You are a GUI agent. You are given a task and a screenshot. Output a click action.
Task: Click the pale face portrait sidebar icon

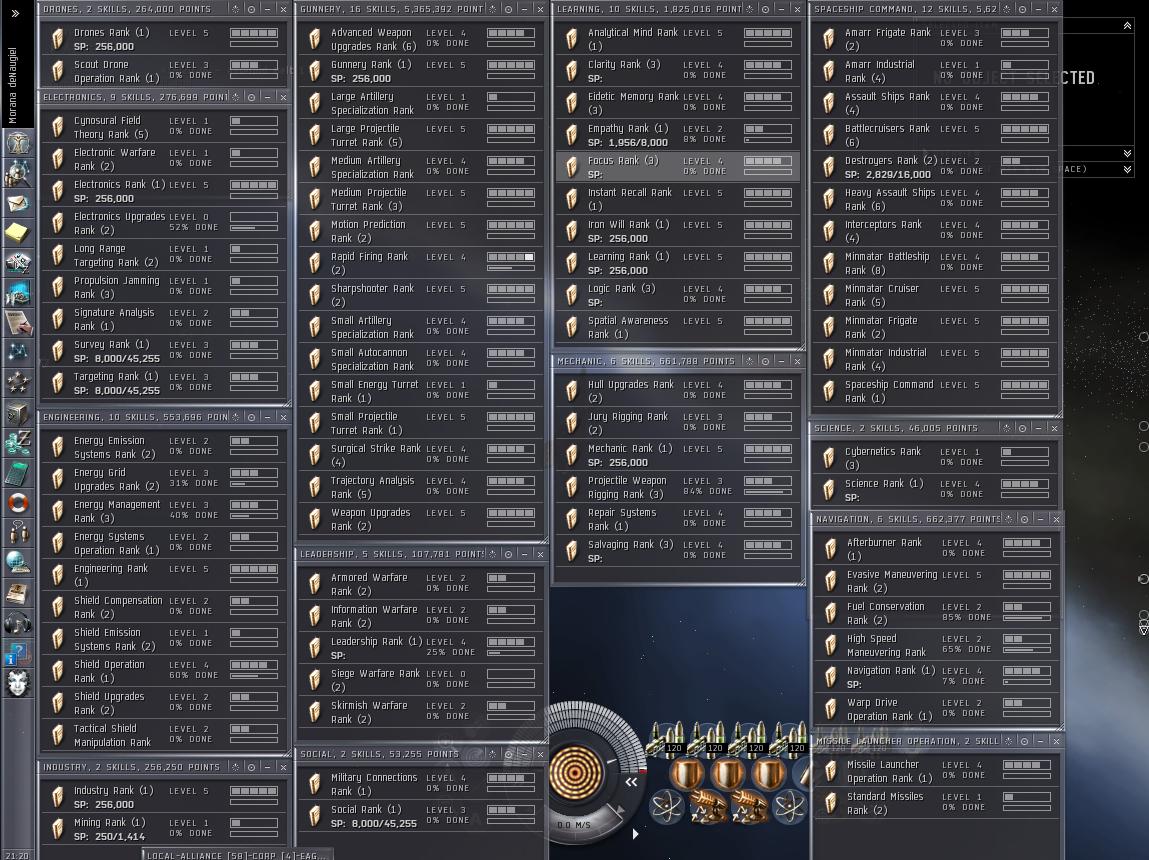(x=18, y=683)
